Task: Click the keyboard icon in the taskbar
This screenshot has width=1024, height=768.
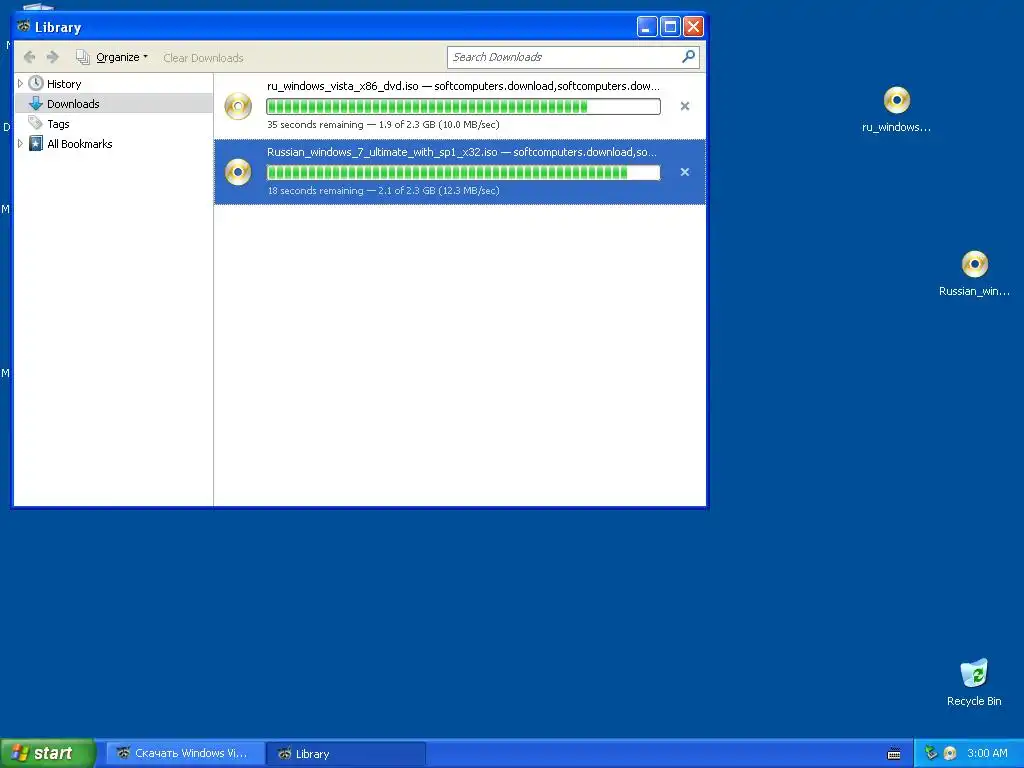Action: pyautogui.click(x=894, y=754)
